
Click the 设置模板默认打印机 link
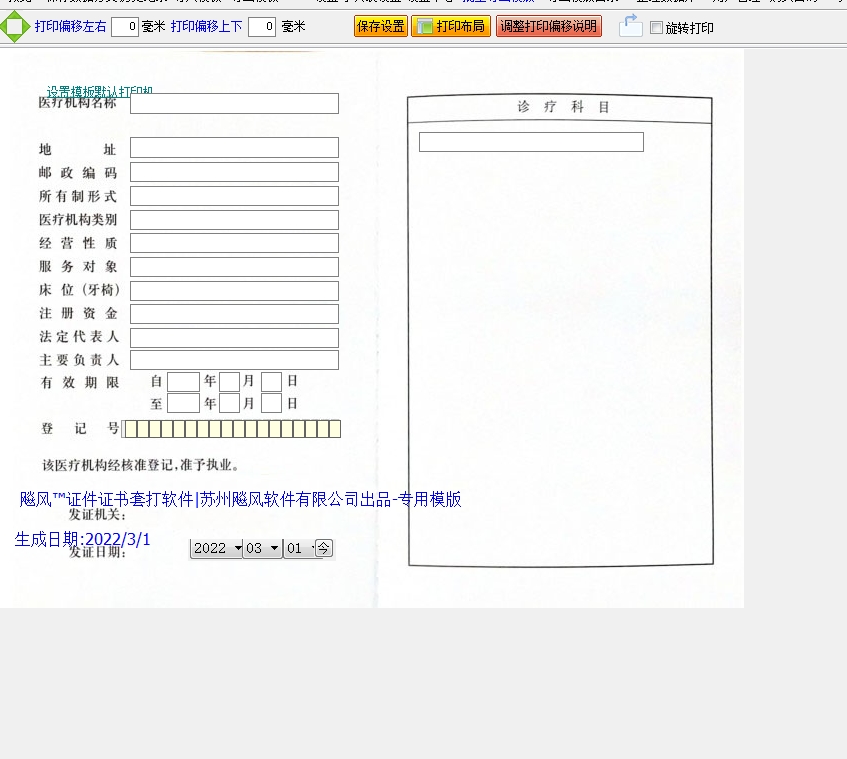(x=99, y=91)
